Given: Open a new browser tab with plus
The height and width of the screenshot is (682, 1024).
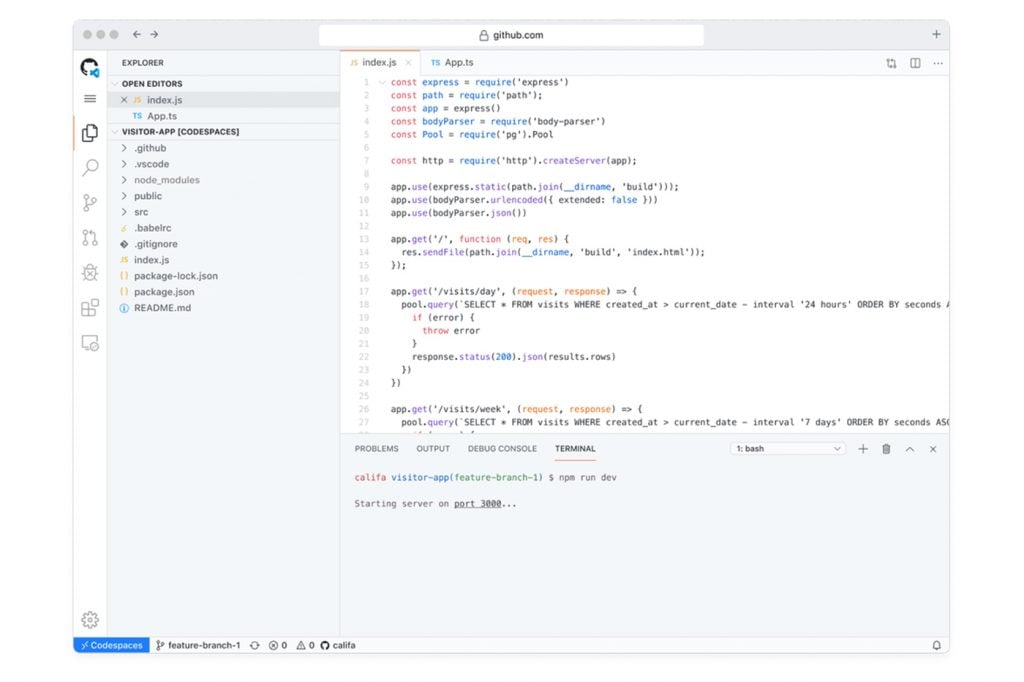Looking at the screenshot, I should click(936, 34).
